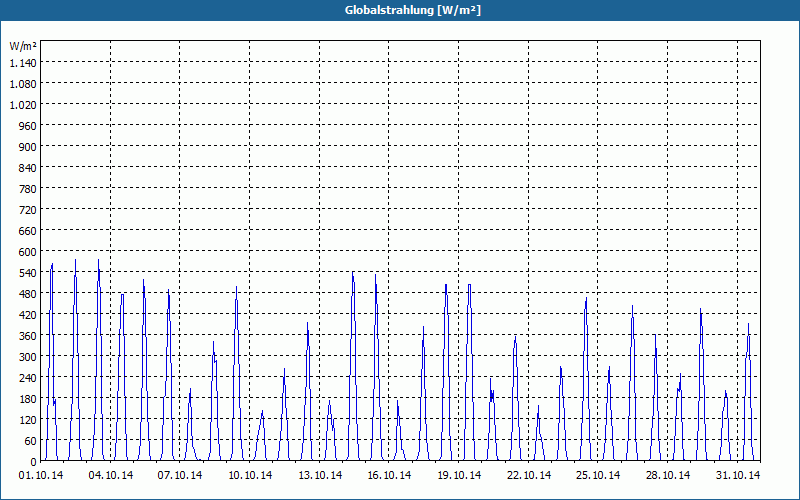The height and width of the screenshot is (500, 800).
Task: Click the 300 y-axis value
Action: pyautogui.click(x=28, y=357)
